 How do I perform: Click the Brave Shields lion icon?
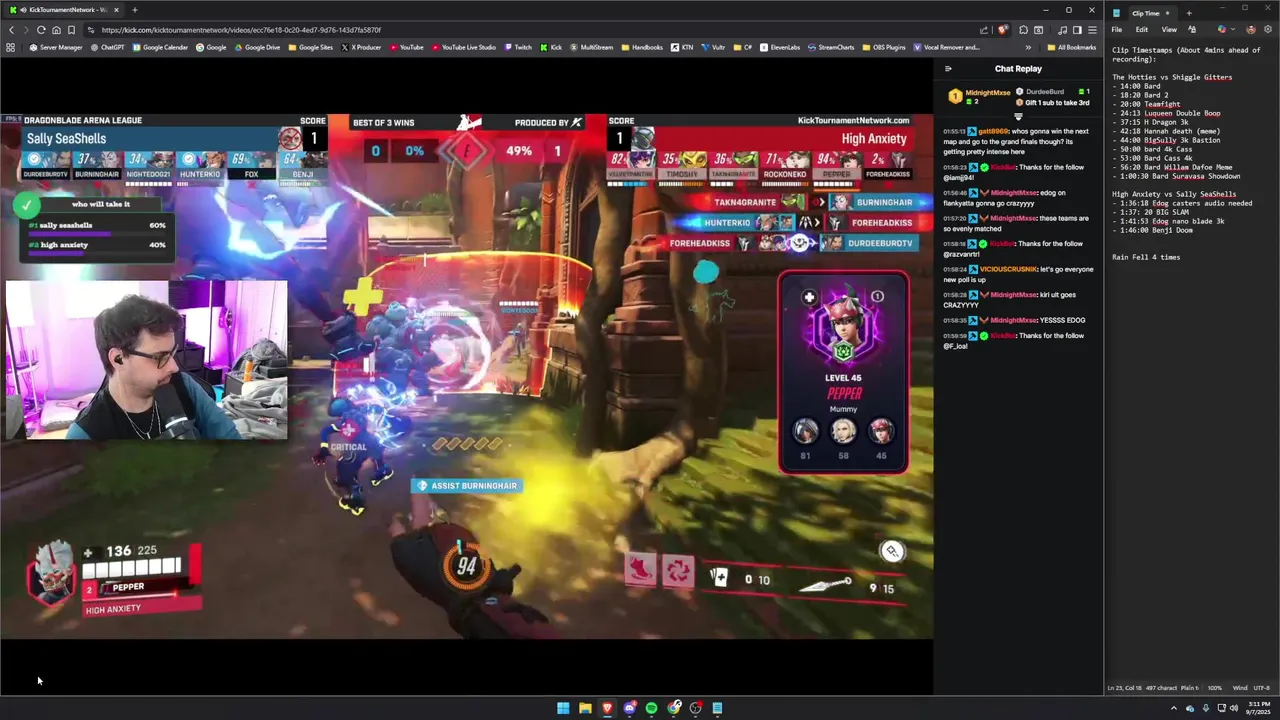point(1002,30)
